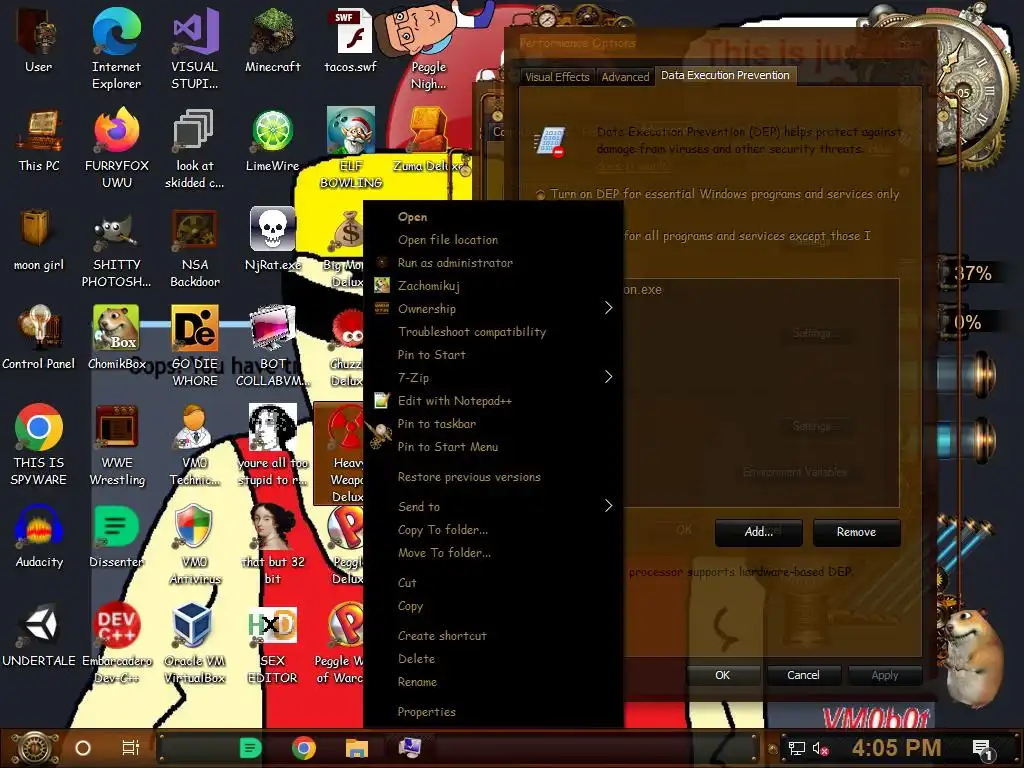The image size is (1024, 768).
Task: Click the hamster desktop gadget
Action: click(974, 656)
